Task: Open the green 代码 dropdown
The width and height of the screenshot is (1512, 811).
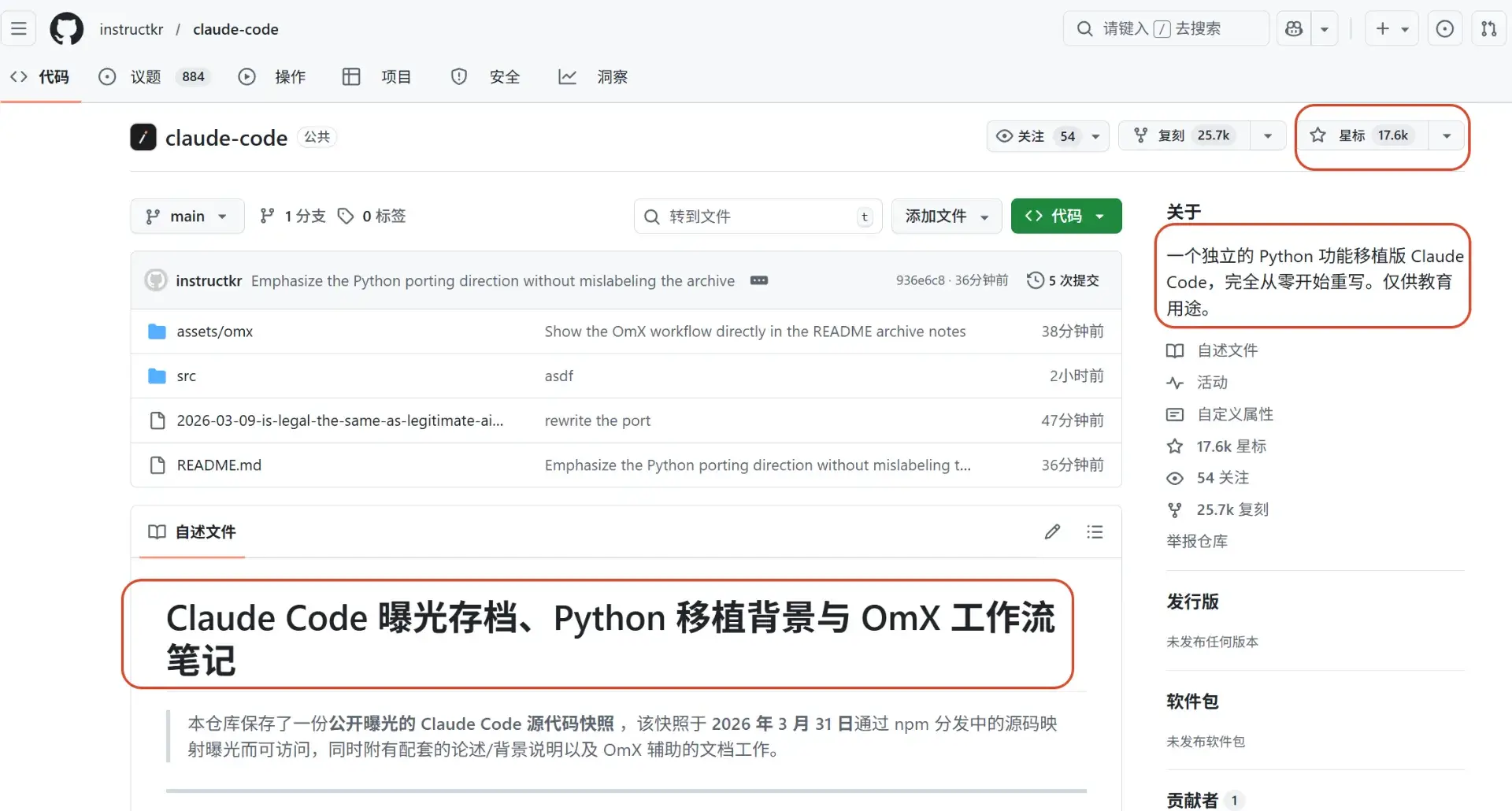Action: point(1065,217)
